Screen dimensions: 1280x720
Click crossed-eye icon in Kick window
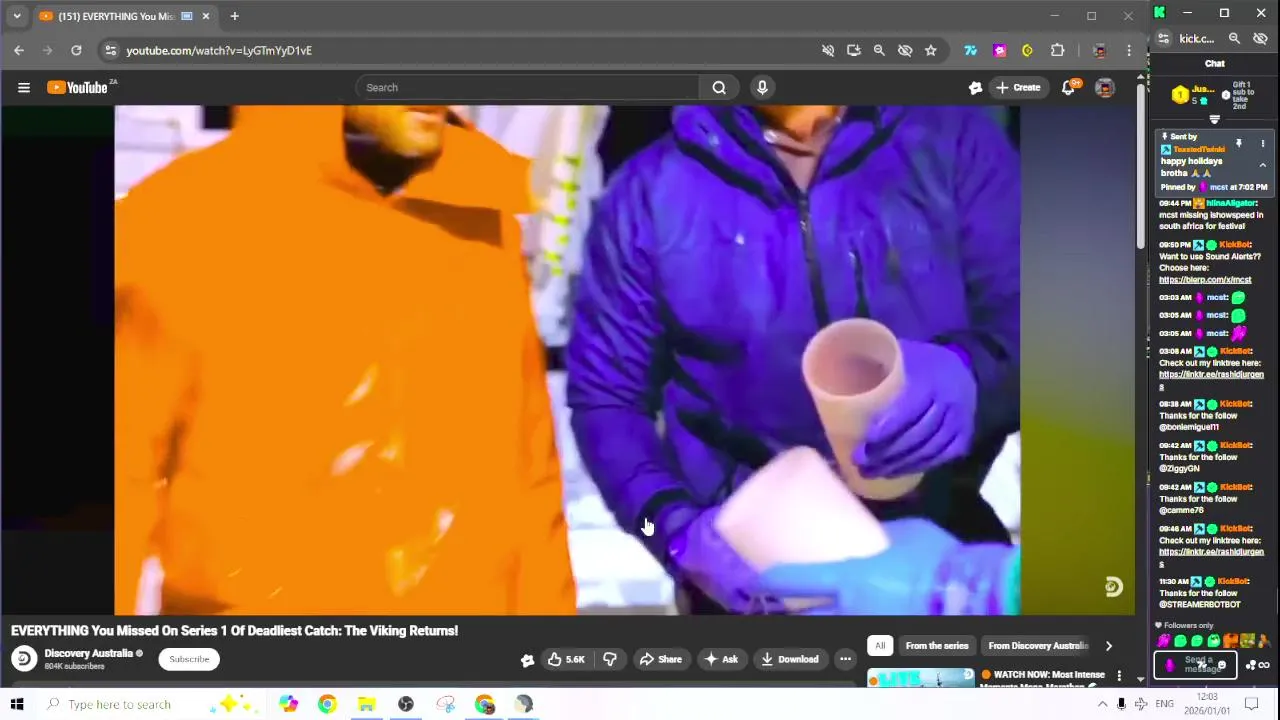point(1260,39)
